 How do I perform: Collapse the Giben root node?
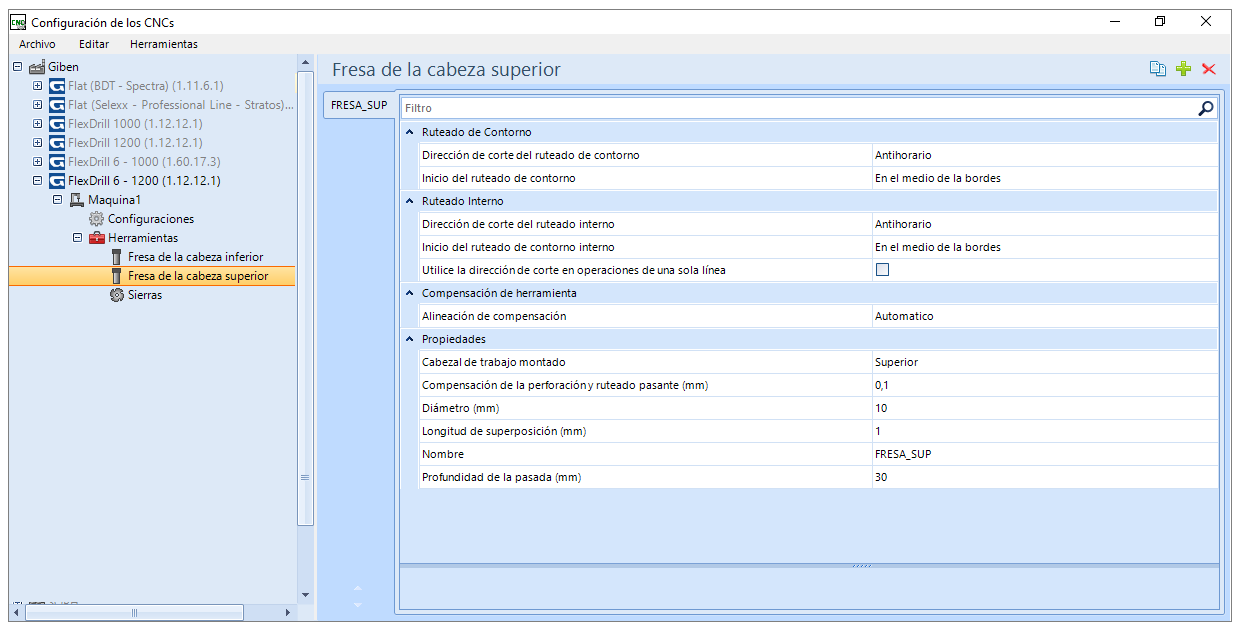[x=17, y=67]
